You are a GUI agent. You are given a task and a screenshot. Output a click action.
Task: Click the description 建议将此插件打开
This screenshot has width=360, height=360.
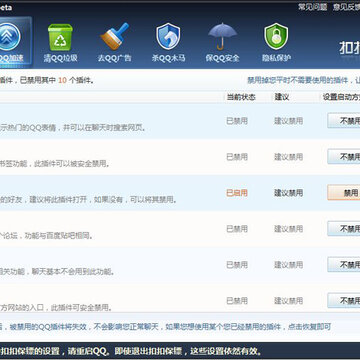pos(59,200)
